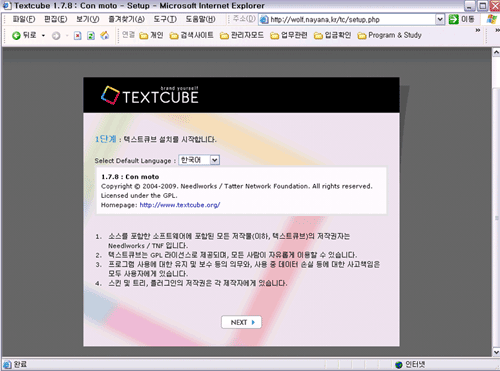The image size is (500, 371).
Task: Go to the Home page icon
Action: (x=105, y=35)
